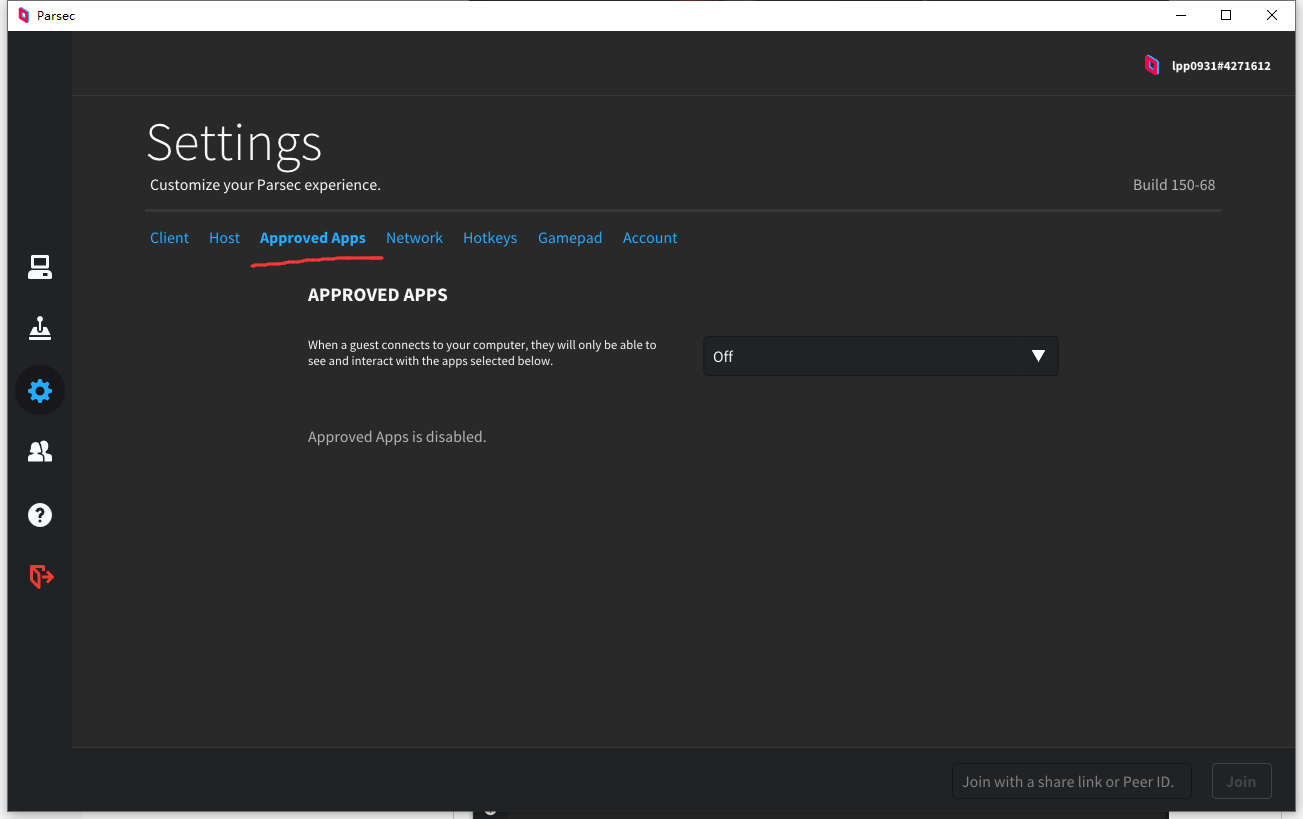
Task: Open the Friends section in the sidebar
Action: tap(40, 452)
